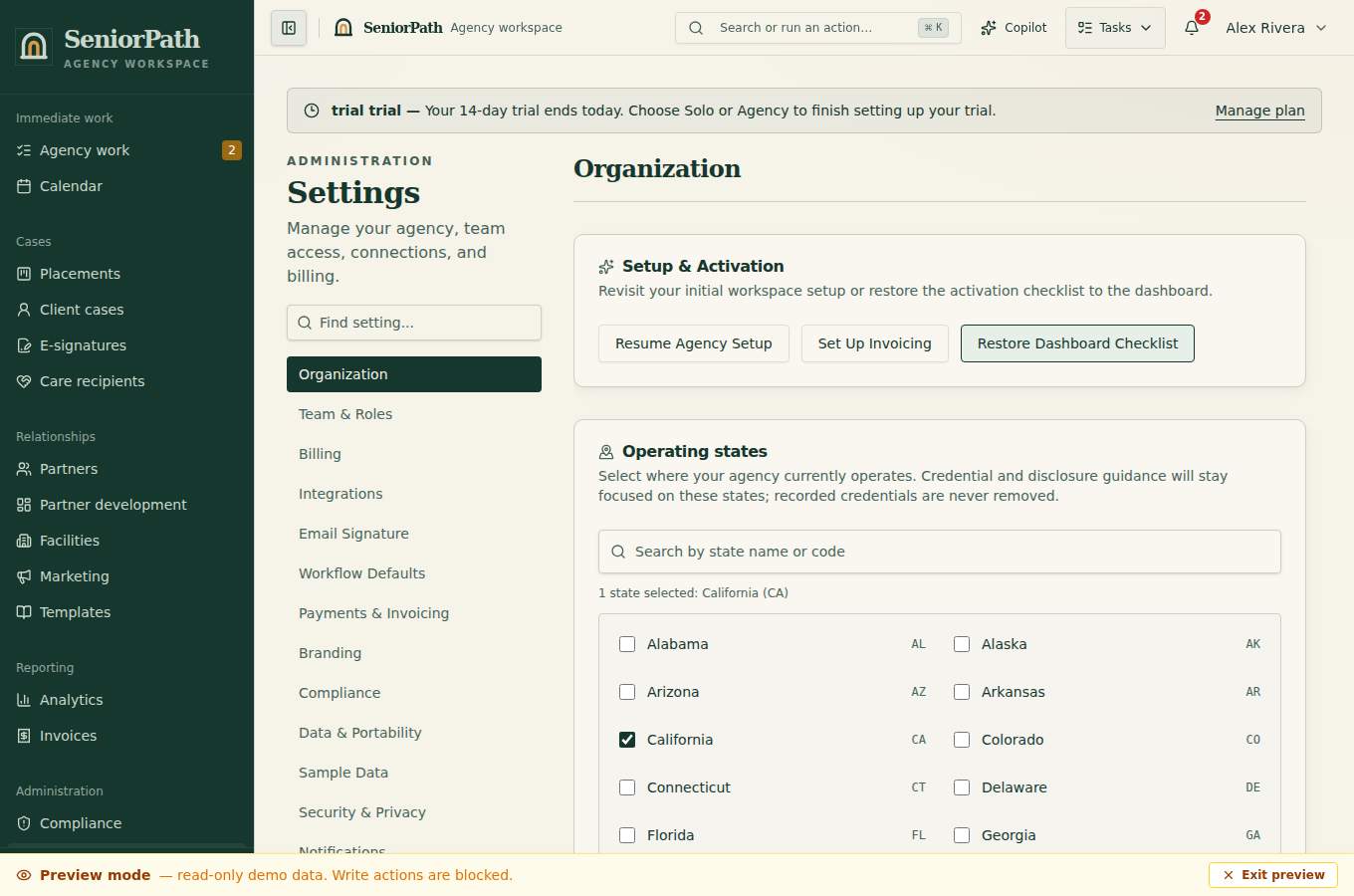Click the Partner development grid icon

(24, 505)
